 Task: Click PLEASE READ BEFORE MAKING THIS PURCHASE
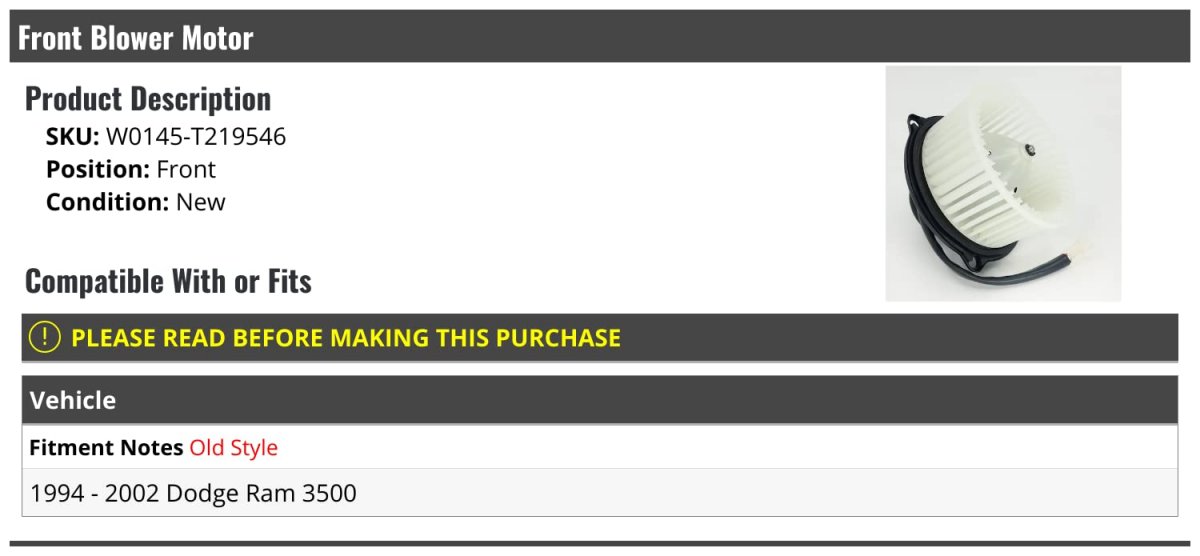(x=345, y=338)
